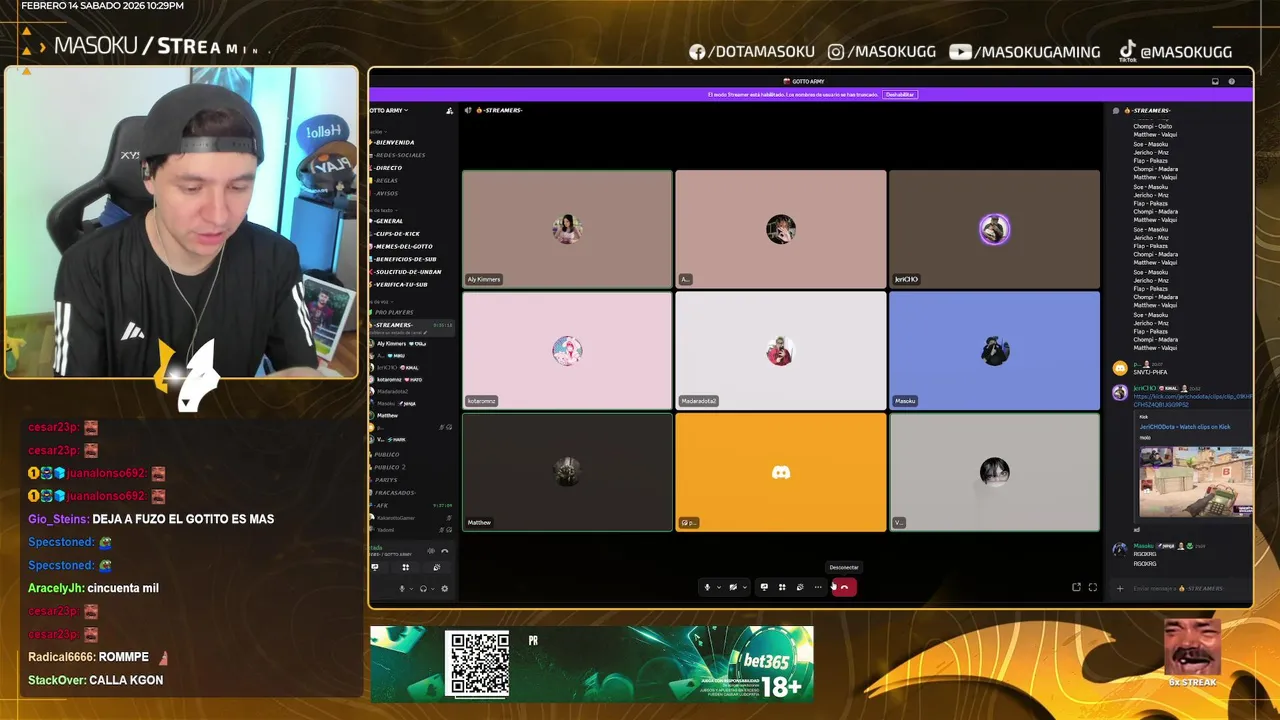
Task: Open more options ellipsis in call bar
Action: click(818, 587)
